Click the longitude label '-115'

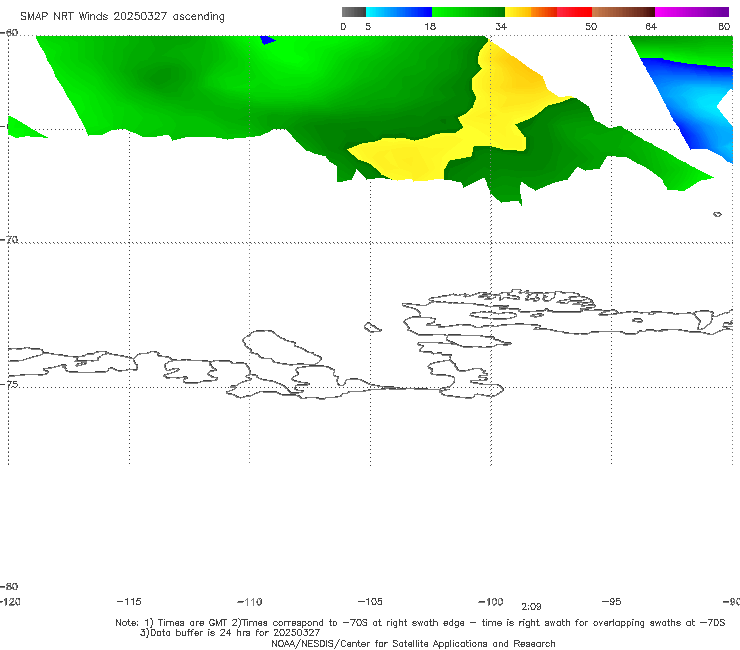click(129, 601)
